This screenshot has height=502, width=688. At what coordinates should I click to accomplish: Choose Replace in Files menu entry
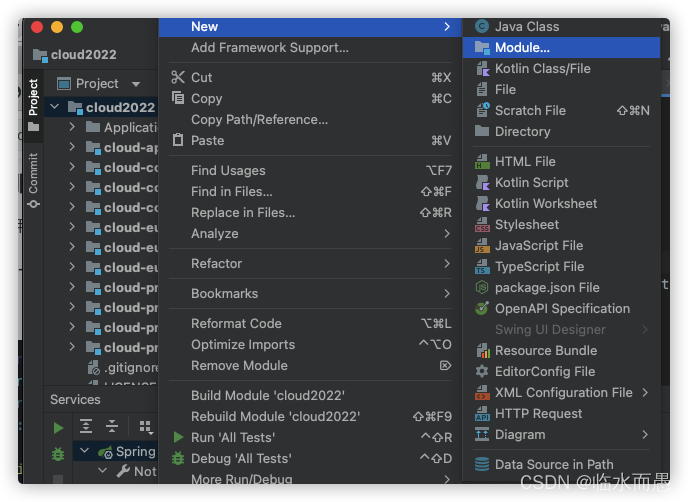(310, 212)
